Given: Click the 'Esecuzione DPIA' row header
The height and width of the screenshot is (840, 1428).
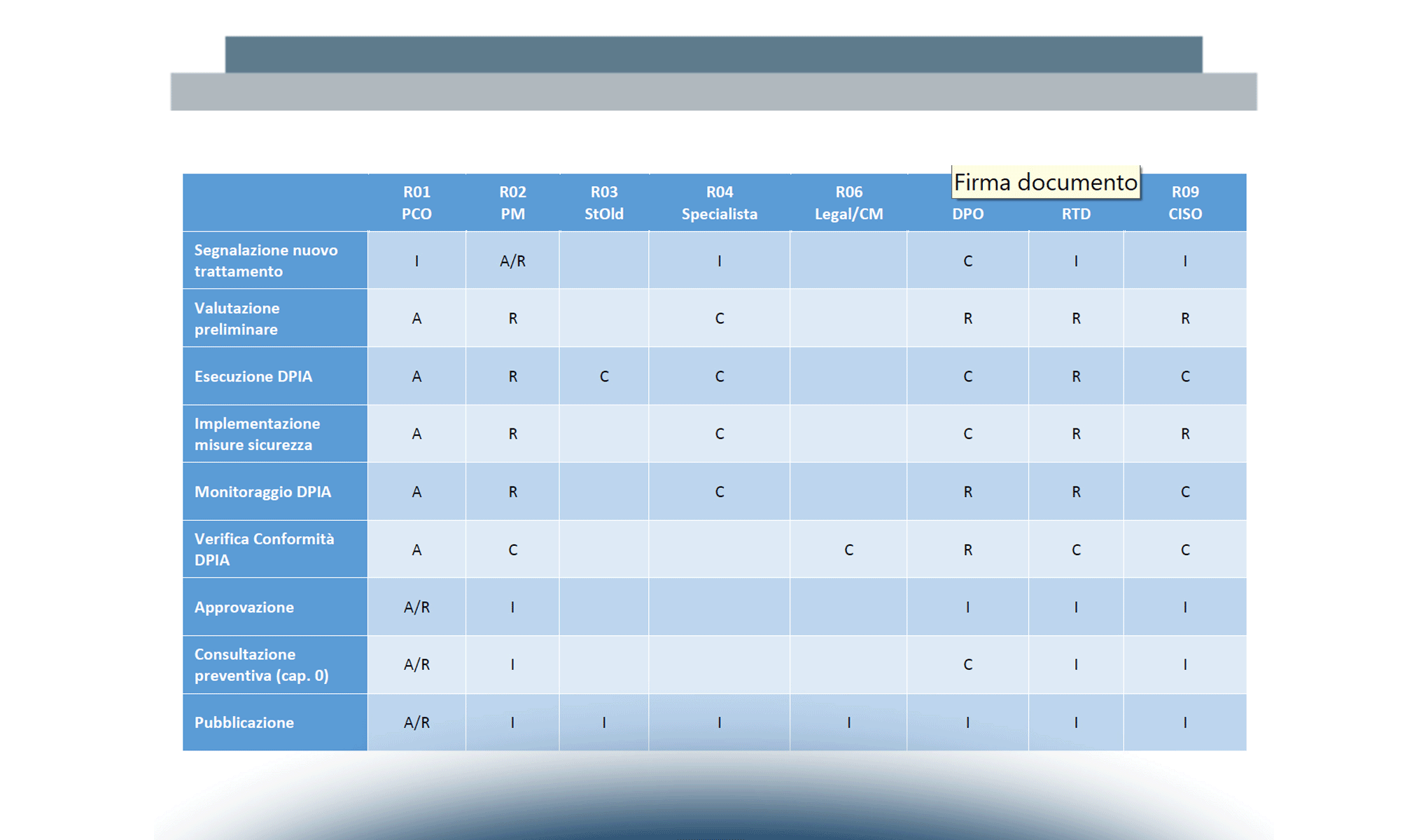Looking at the screenshot, I should click(274, 376).
